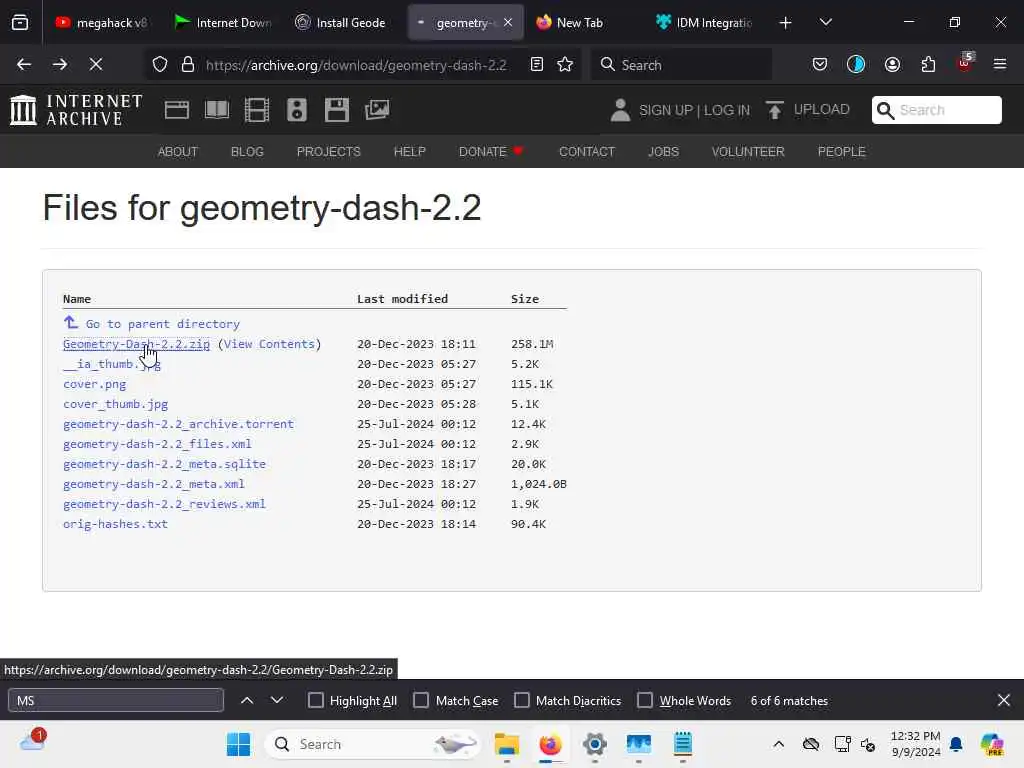Viewport: 1024px width, 768px height.
Task: Open the BLOG menu item
Action: point(248,152)
